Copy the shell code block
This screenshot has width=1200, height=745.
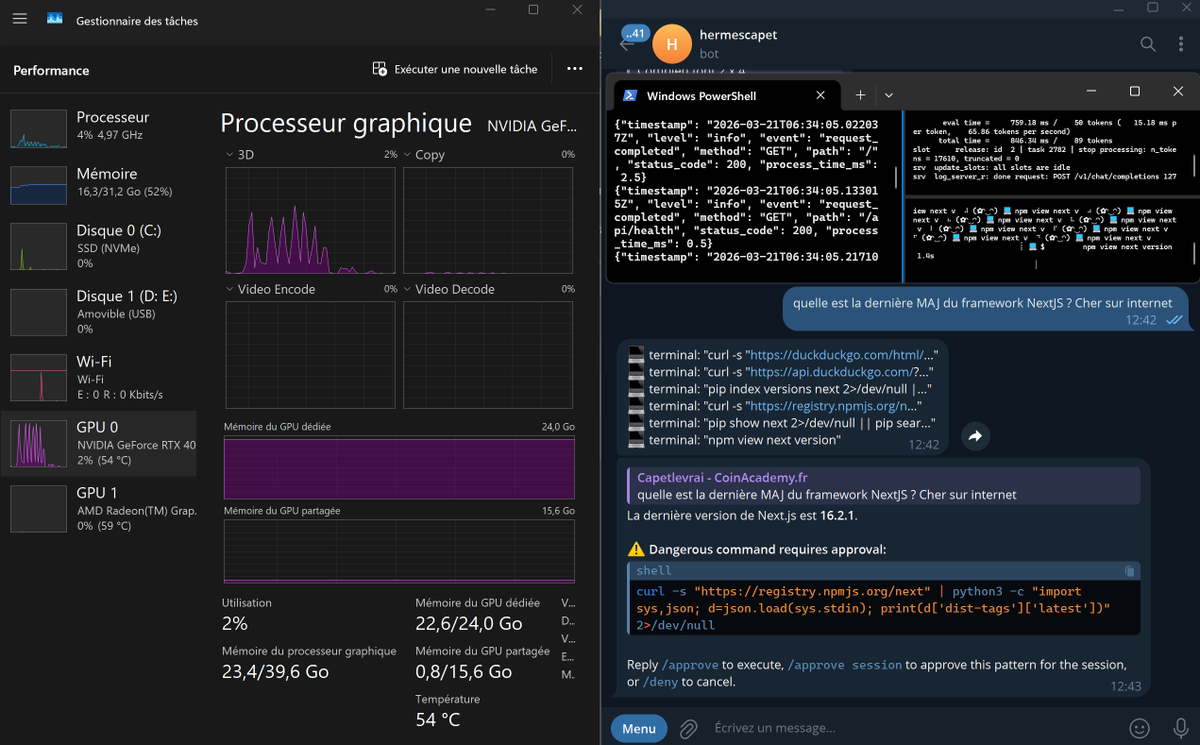(1129, 571)
